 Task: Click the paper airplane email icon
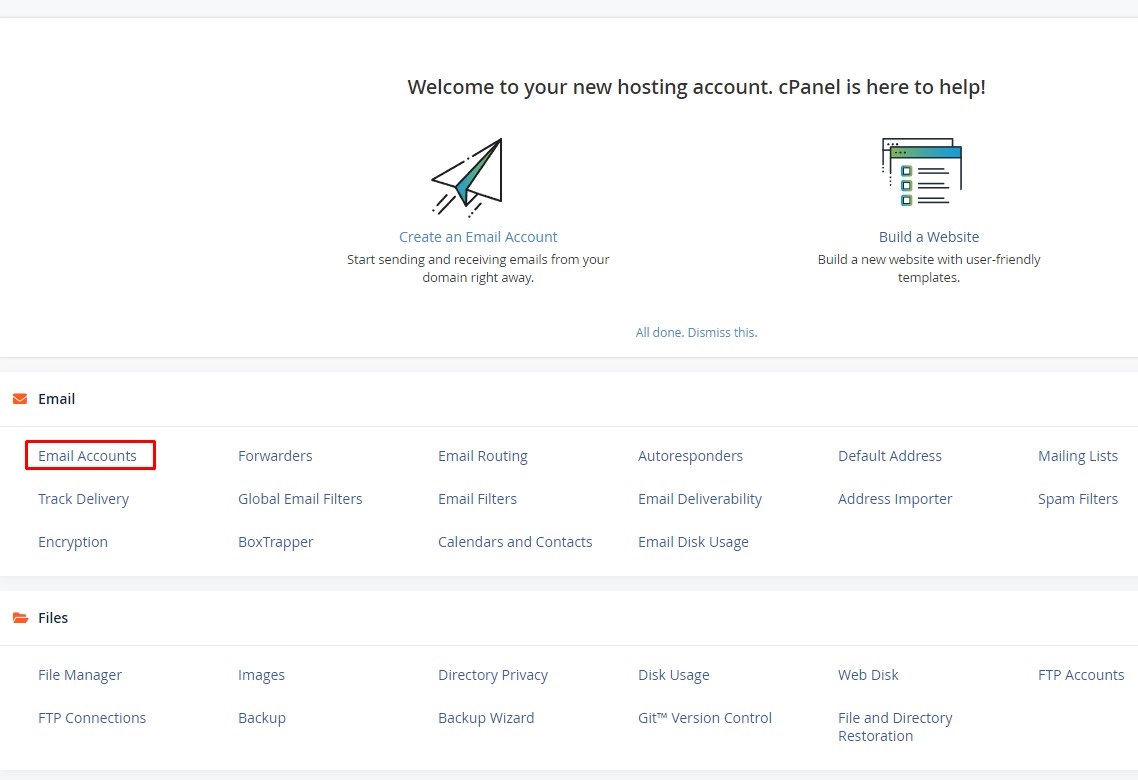point(468,177)
